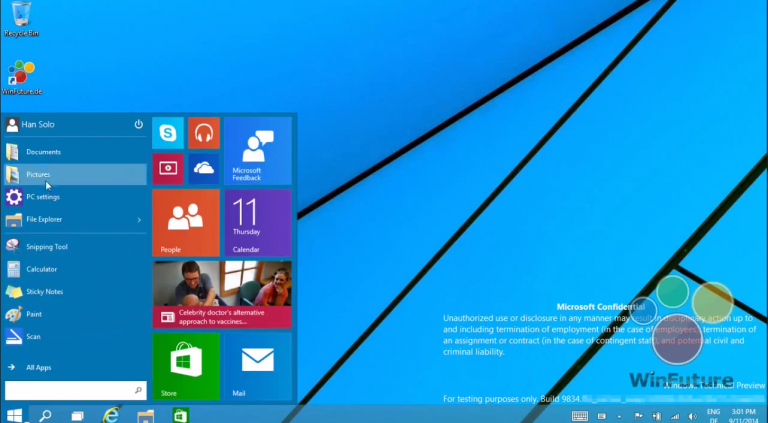Viewport: 768px width, 423px height.
Task: Expand the File Explorer jump list arrow
Action: tap(138, 219)
